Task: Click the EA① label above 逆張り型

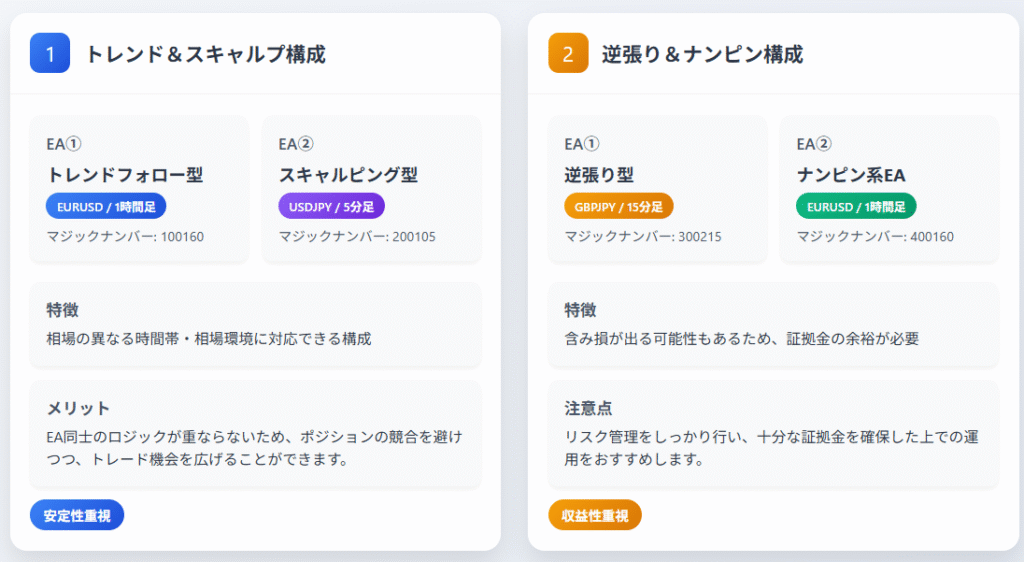Action: coord(582,144)
